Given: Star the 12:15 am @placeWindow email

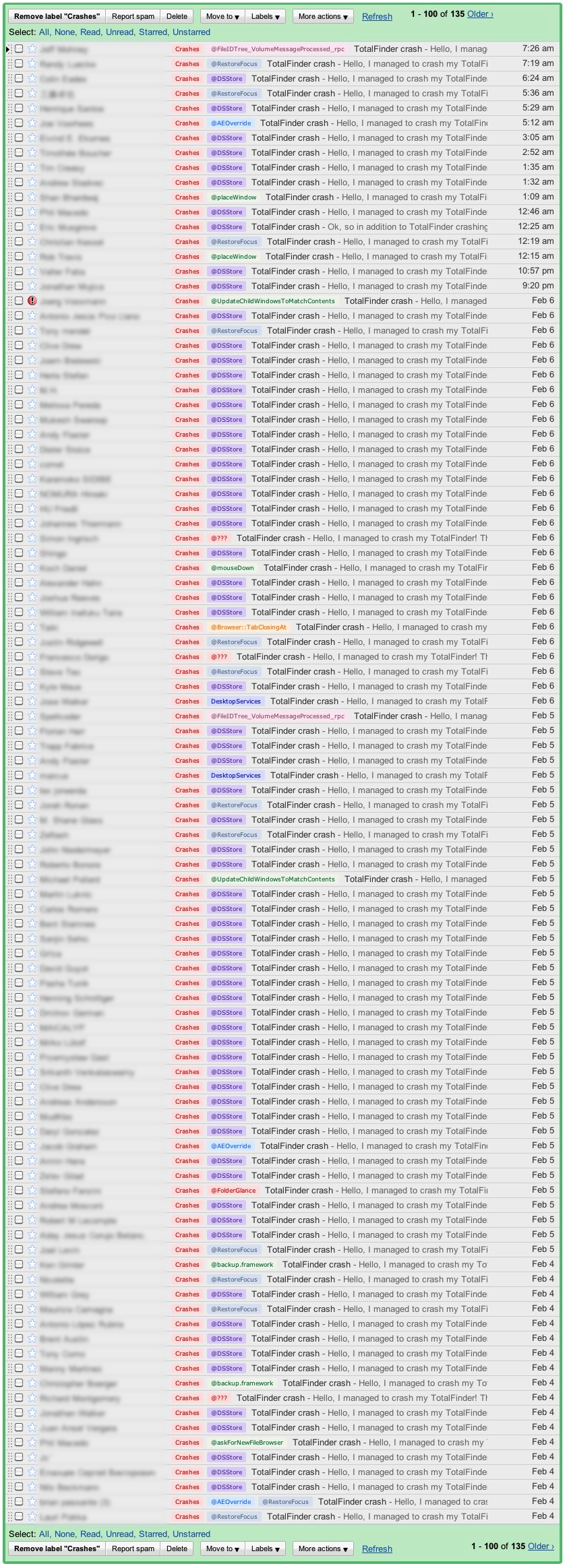Looking at the screenshot, I should tap(32, 257).
